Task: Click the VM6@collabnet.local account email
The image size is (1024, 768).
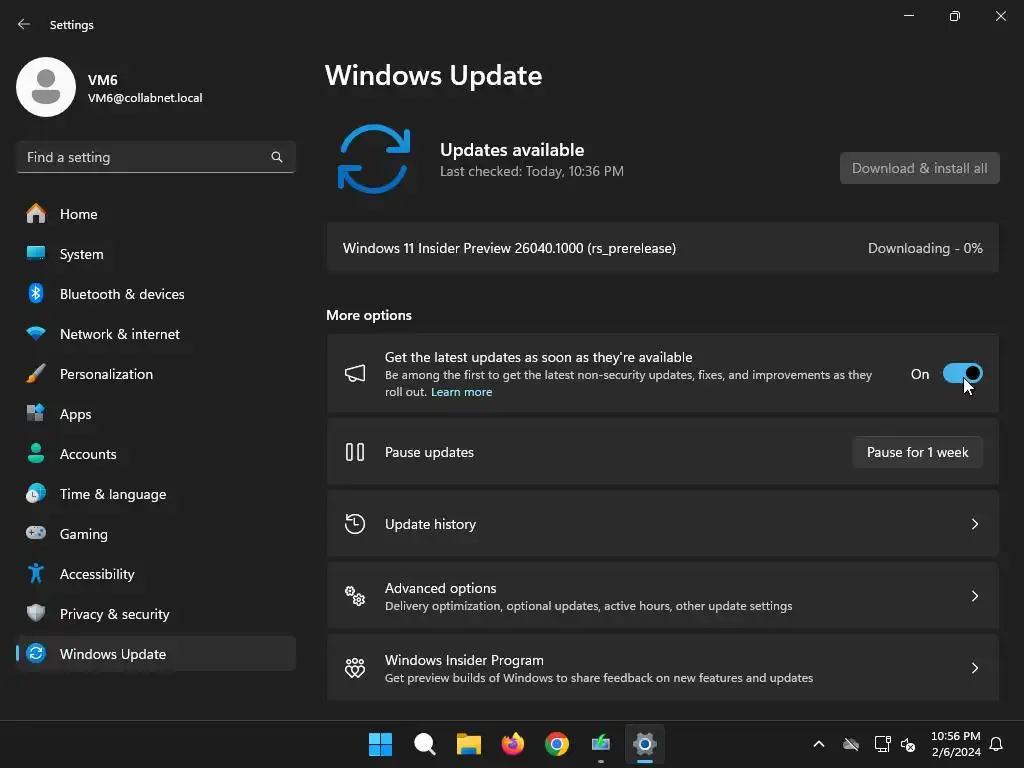Action: (145, 98)
